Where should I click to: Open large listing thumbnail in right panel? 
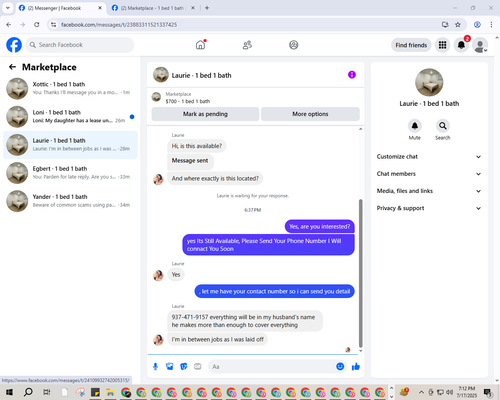[429, 82]
